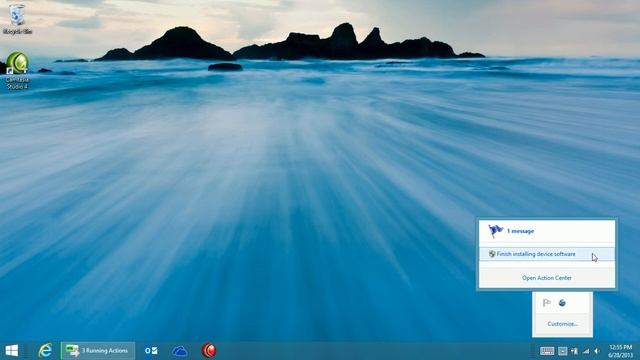Open the touch keyboard tray icon
Screen dimensions: 640x360
(547, 351)
